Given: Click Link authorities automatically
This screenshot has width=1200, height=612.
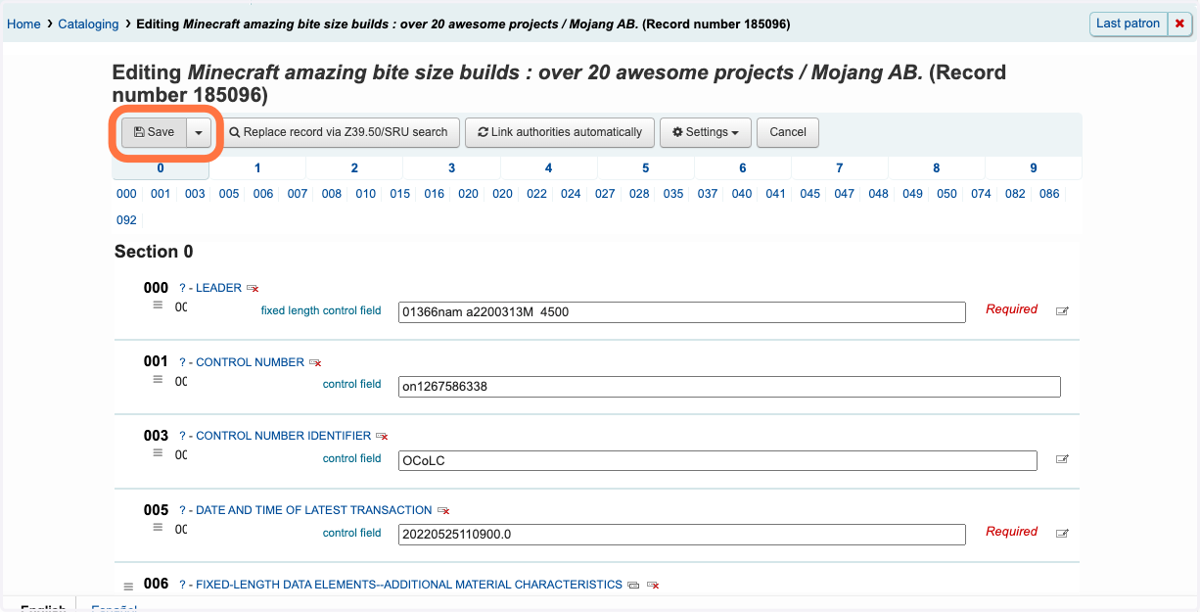Looking at the screenshot, I should (x=560, y=132).
